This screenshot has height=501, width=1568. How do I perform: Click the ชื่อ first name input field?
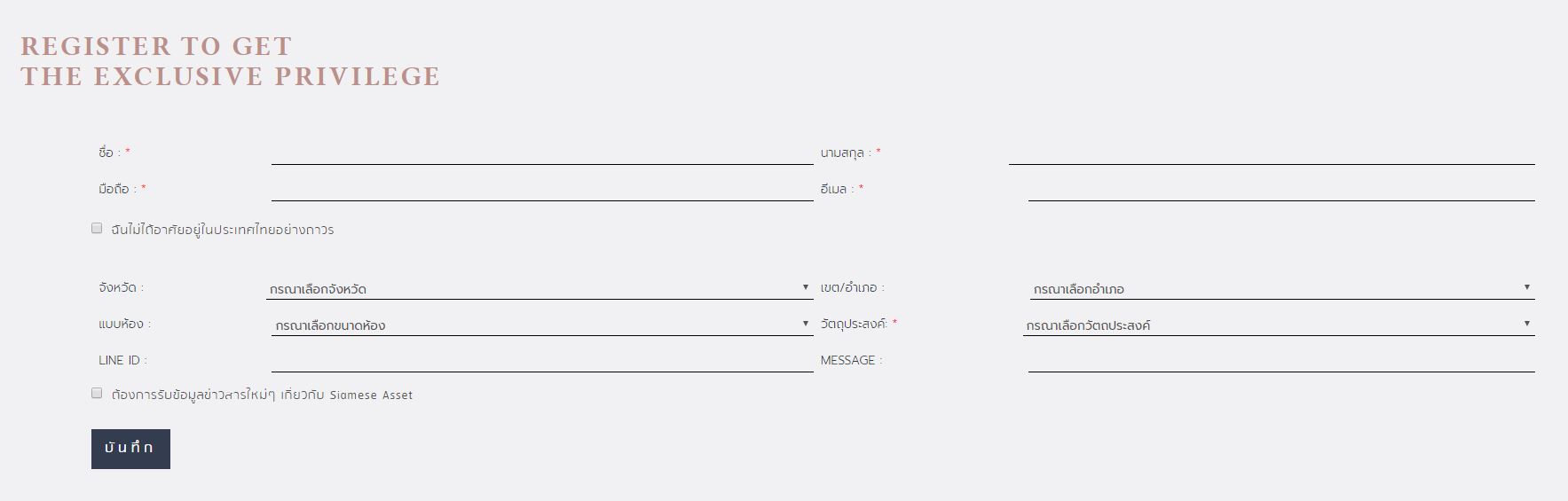coord(541,153)
